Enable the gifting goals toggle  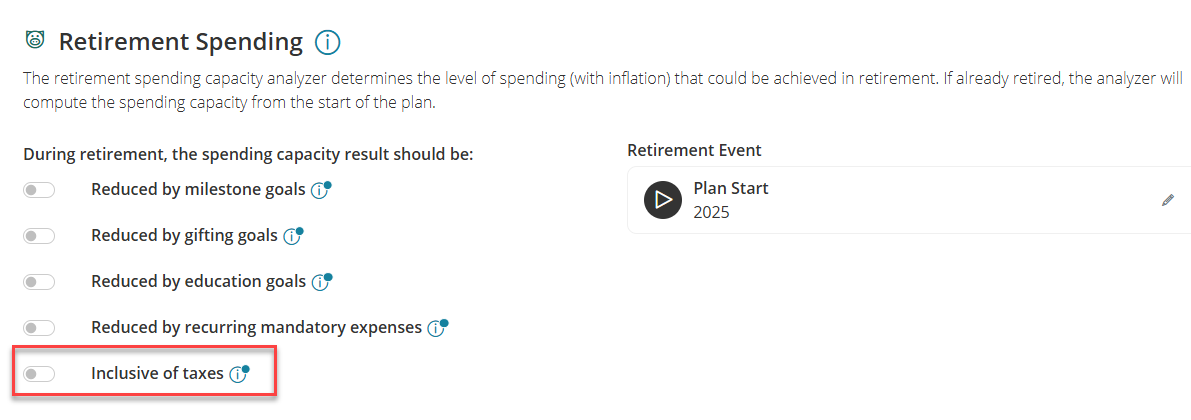pyautogui.click(x=39, y=236)
